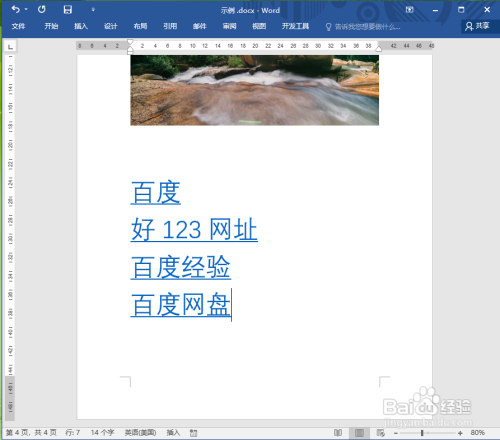Screen dimensions: 500x440
Task: Open the 文件 menu
Action: pos(18,26)
